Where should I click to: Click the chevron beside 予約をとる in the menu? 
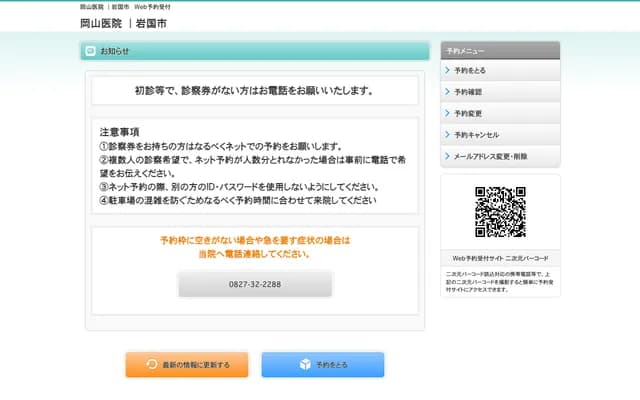[x=447, y=70]
